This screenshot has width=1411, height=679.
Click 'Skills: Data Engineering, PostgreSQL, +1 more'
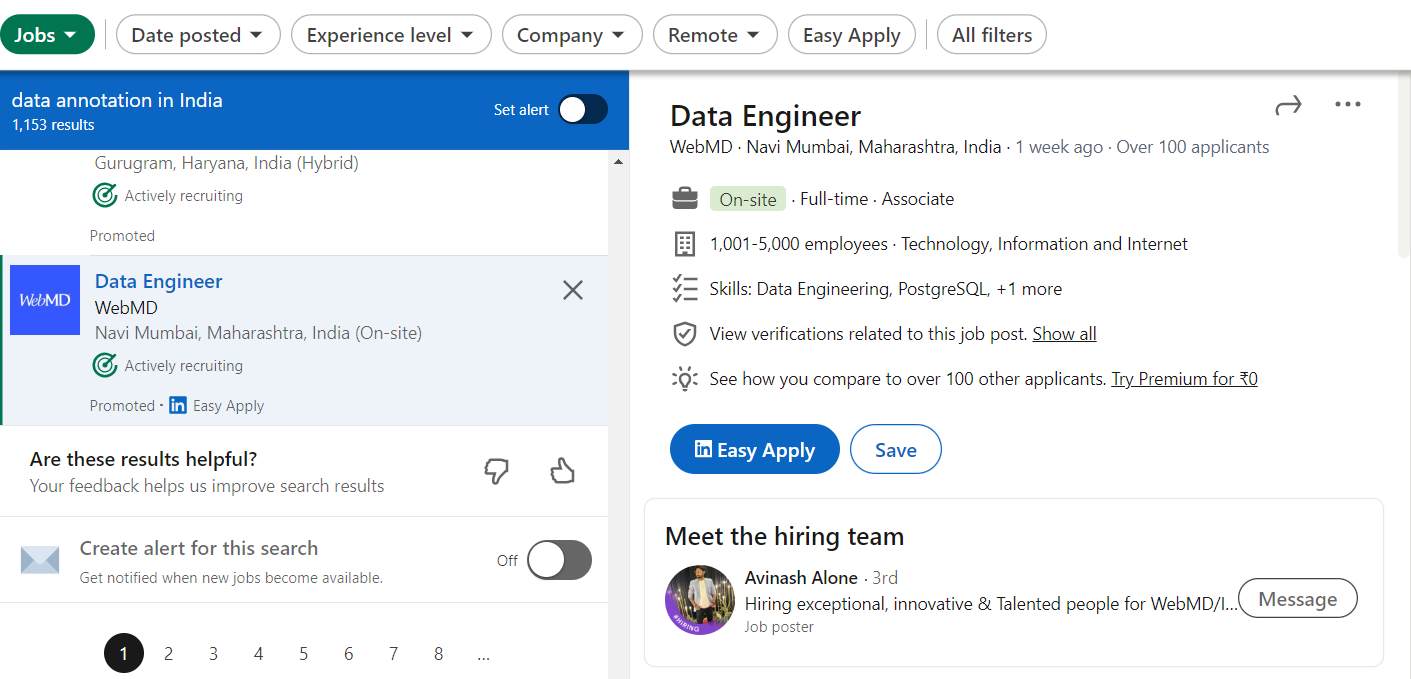click(x=886, y=289)
